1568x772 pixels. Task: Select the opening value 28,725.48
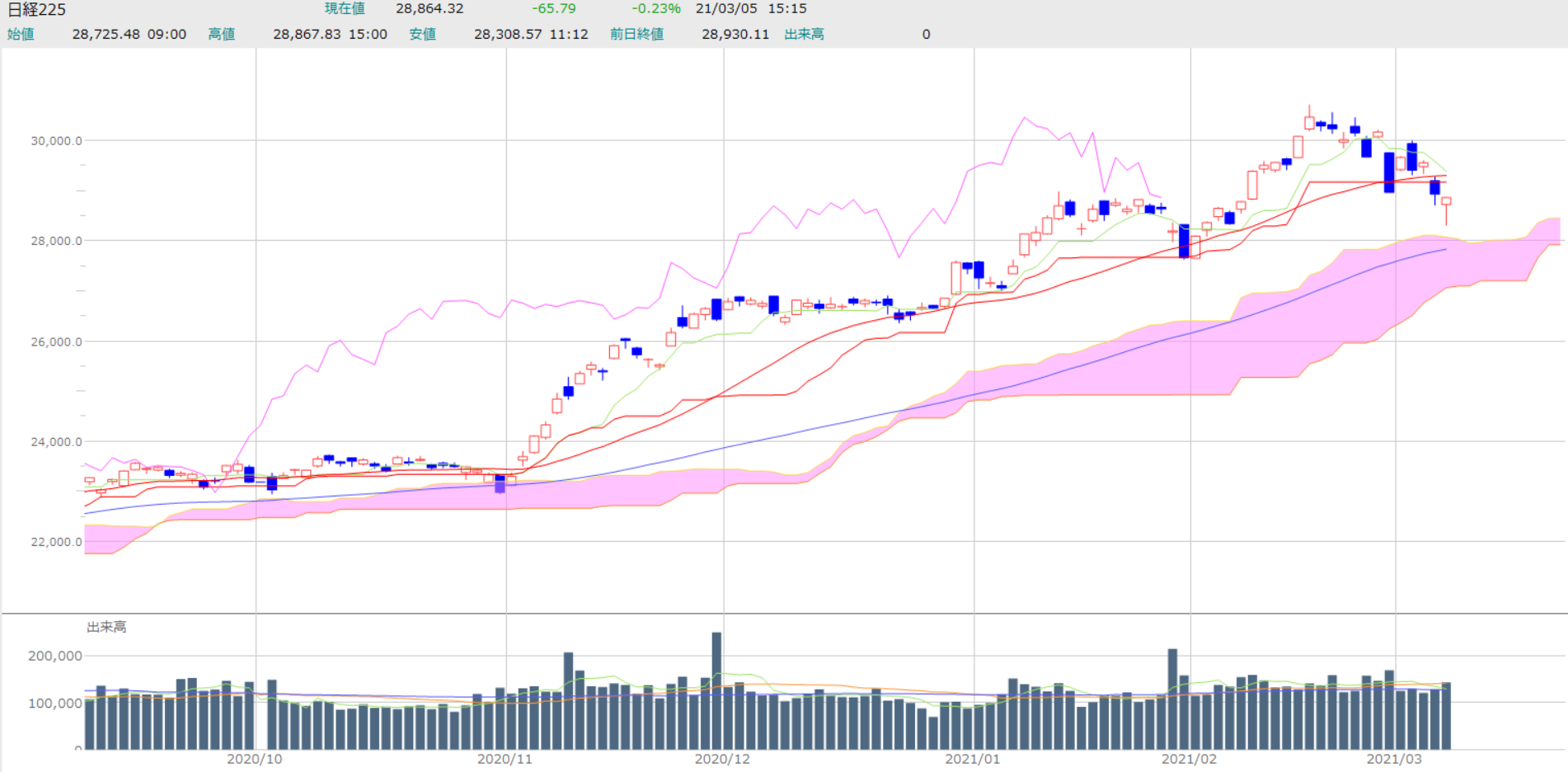(106, 34)
